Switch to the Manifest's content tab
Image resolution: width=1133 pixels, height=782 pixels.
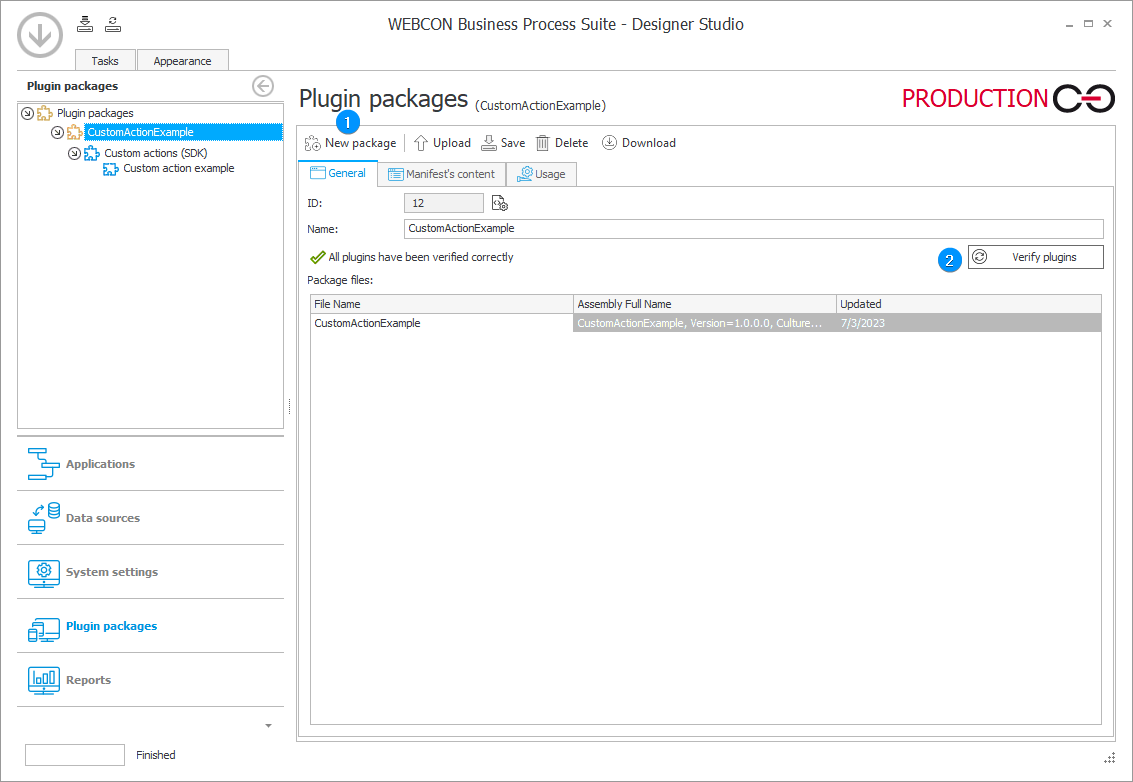(441, 174)
